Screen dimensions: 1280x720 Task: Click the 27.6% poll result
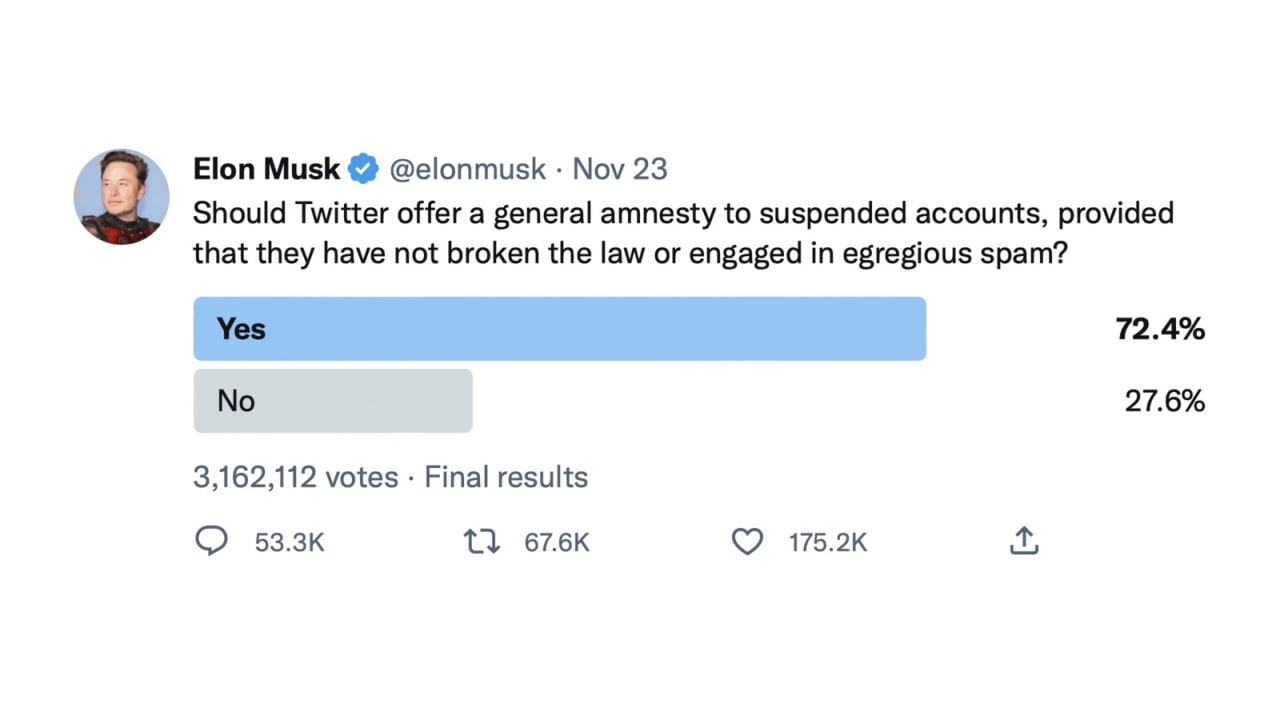point(1164,401)
